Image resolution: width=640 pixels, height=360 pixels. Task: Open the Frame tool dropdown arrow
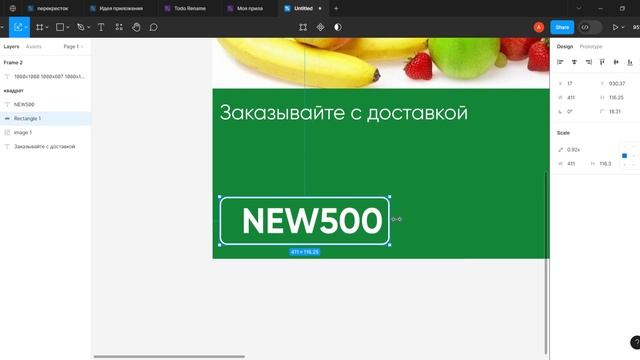[x=47, y=28]
